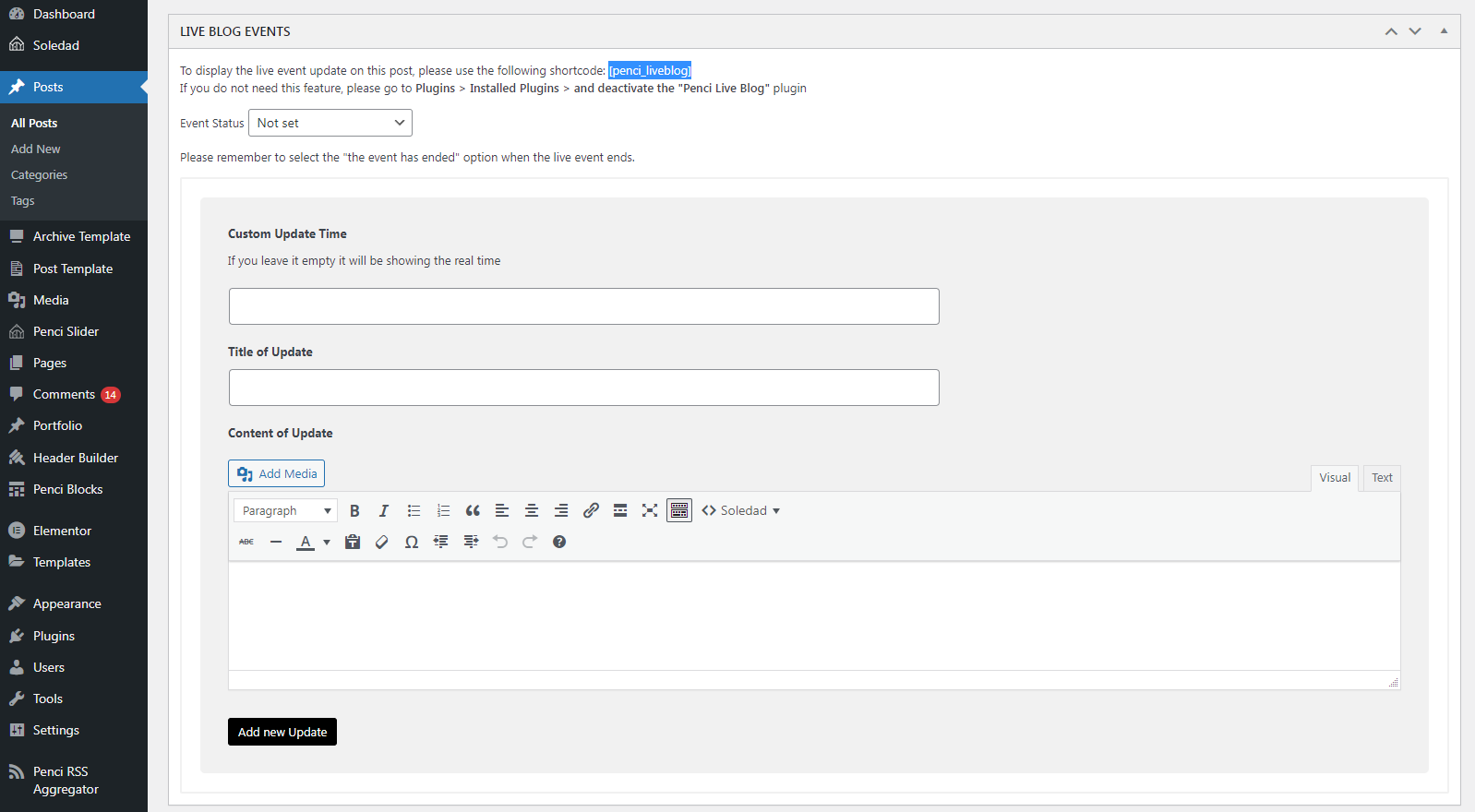The width and height of the screenshot is (1475, 812).
Task: Switch to the Text editor tab
Action: tap(1382, 477)
